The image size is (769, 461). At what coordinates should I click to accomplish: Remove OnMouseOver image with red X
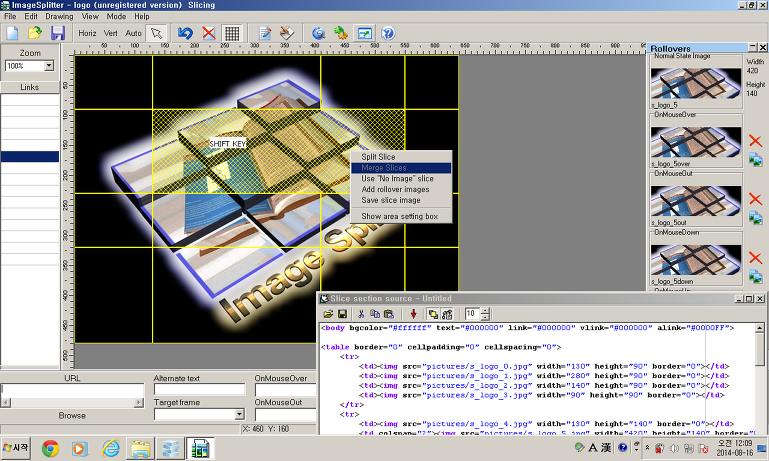pos(755,141)
